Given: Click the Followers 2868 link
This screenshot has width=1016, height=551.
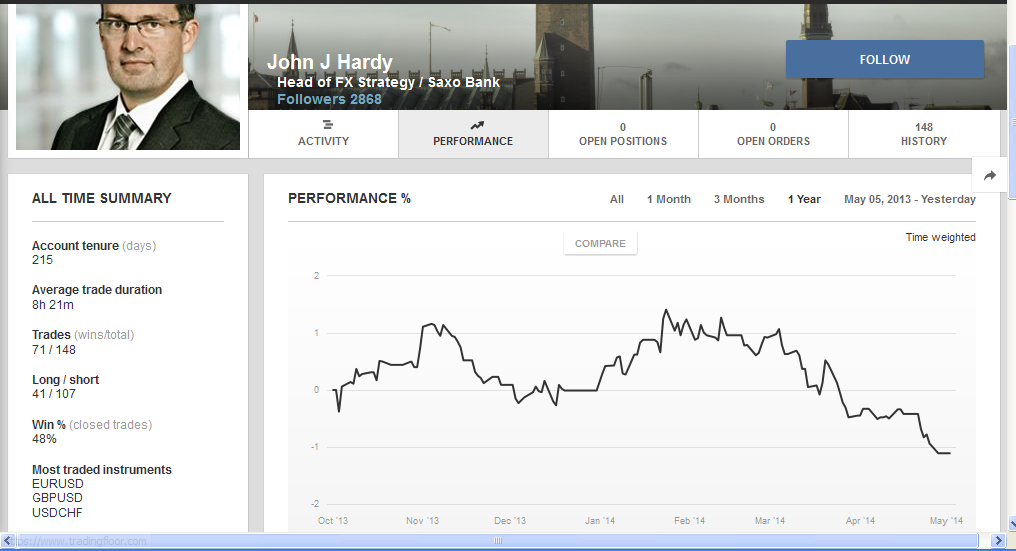Looking at the screenshot, I should pos(329,99).
